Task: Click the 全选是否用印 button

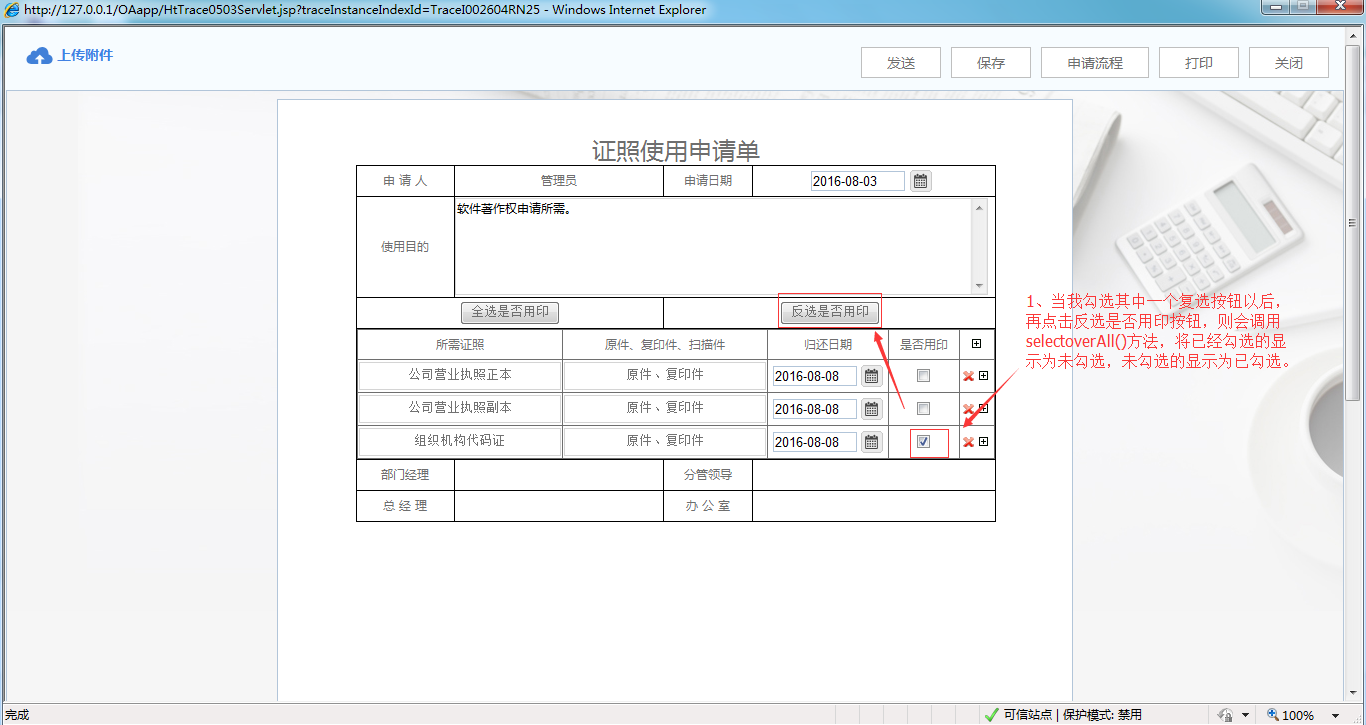Action: pyautogui.click(x=508, y=312)
